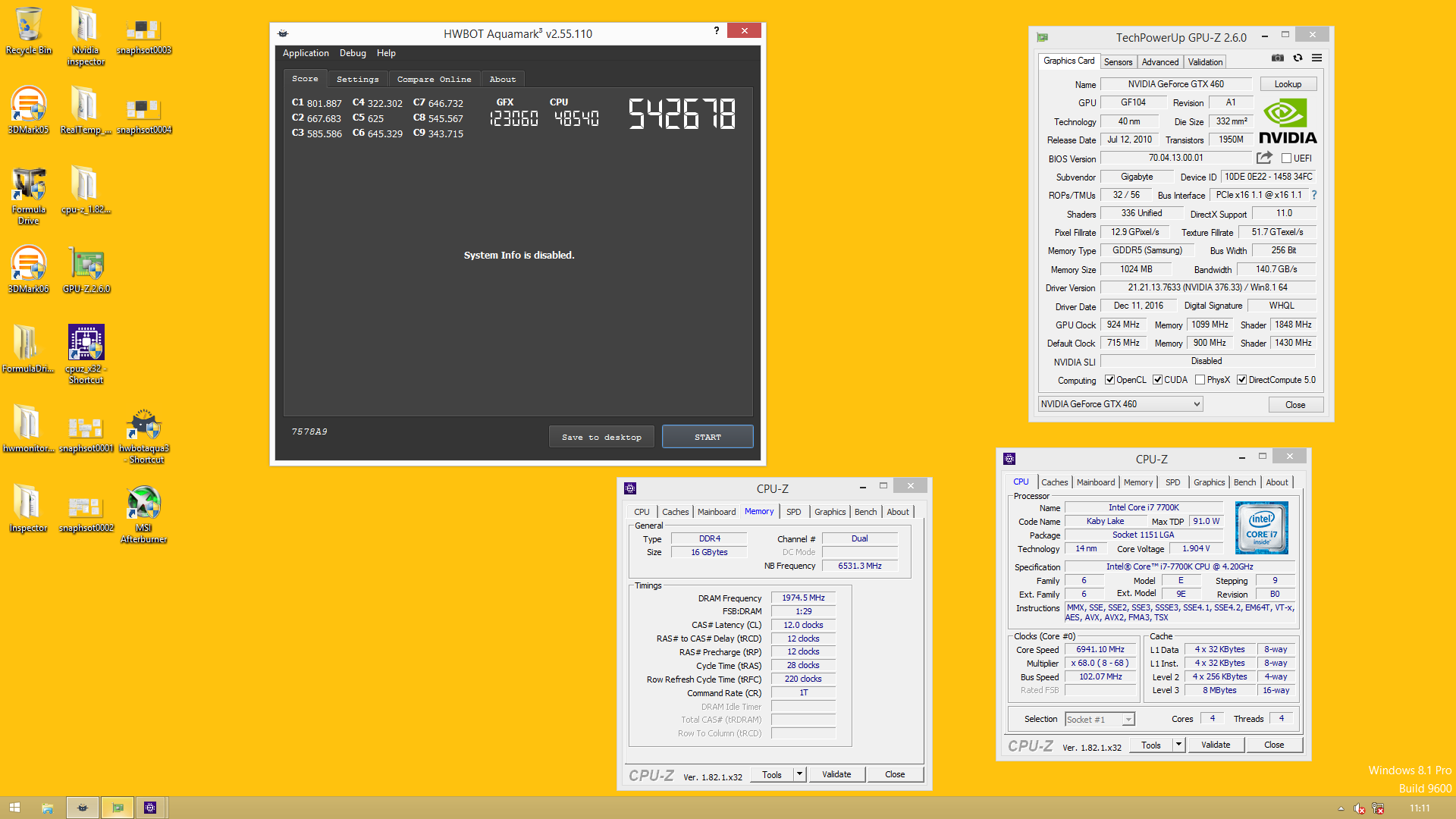Launch MSI Afterburner desktop icon
This screenshot has width=1456, height=819.
143,516
